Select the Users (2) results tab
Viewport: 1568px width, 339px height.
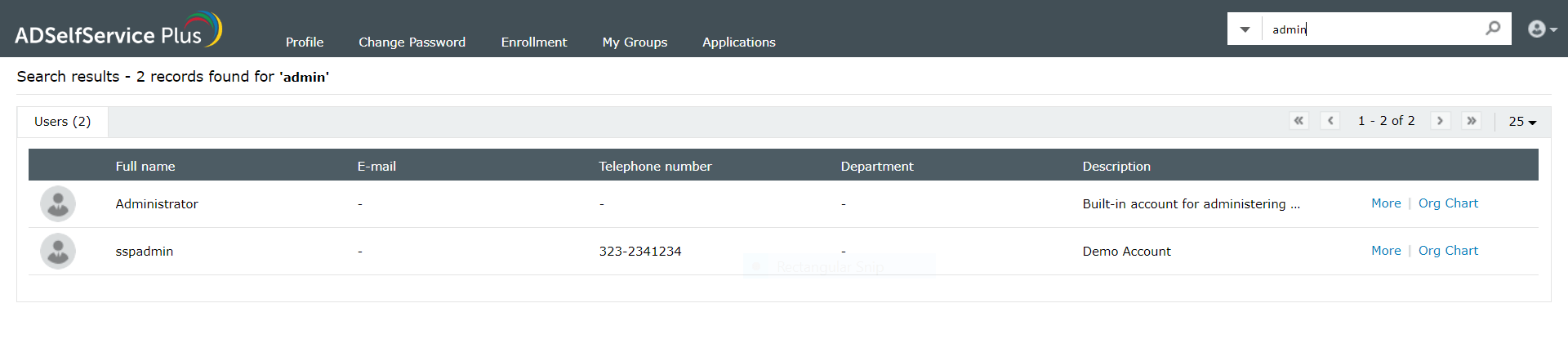63,122
